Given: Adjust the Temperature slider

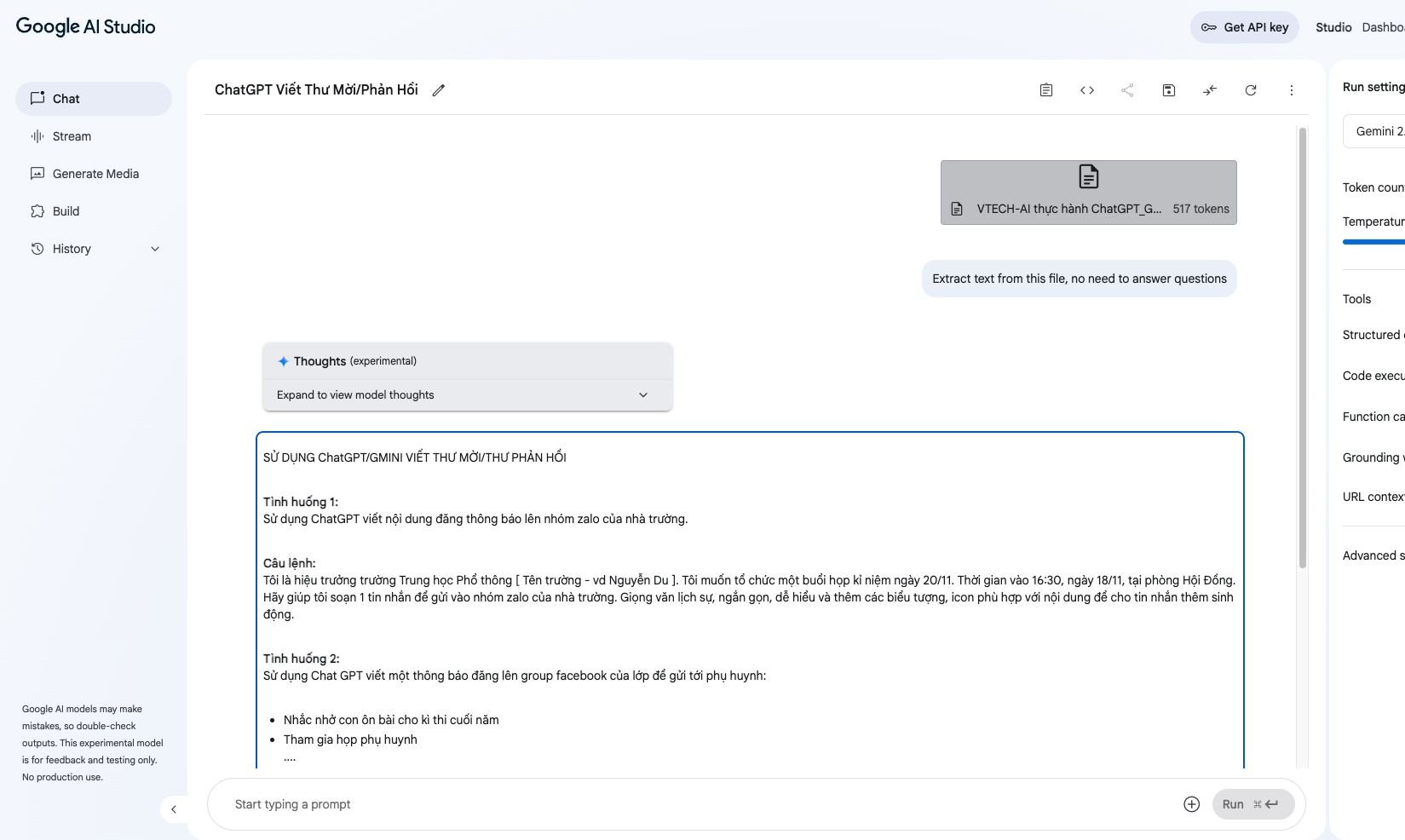Looking at the screenshot, I should click(x=1373, y=242).
